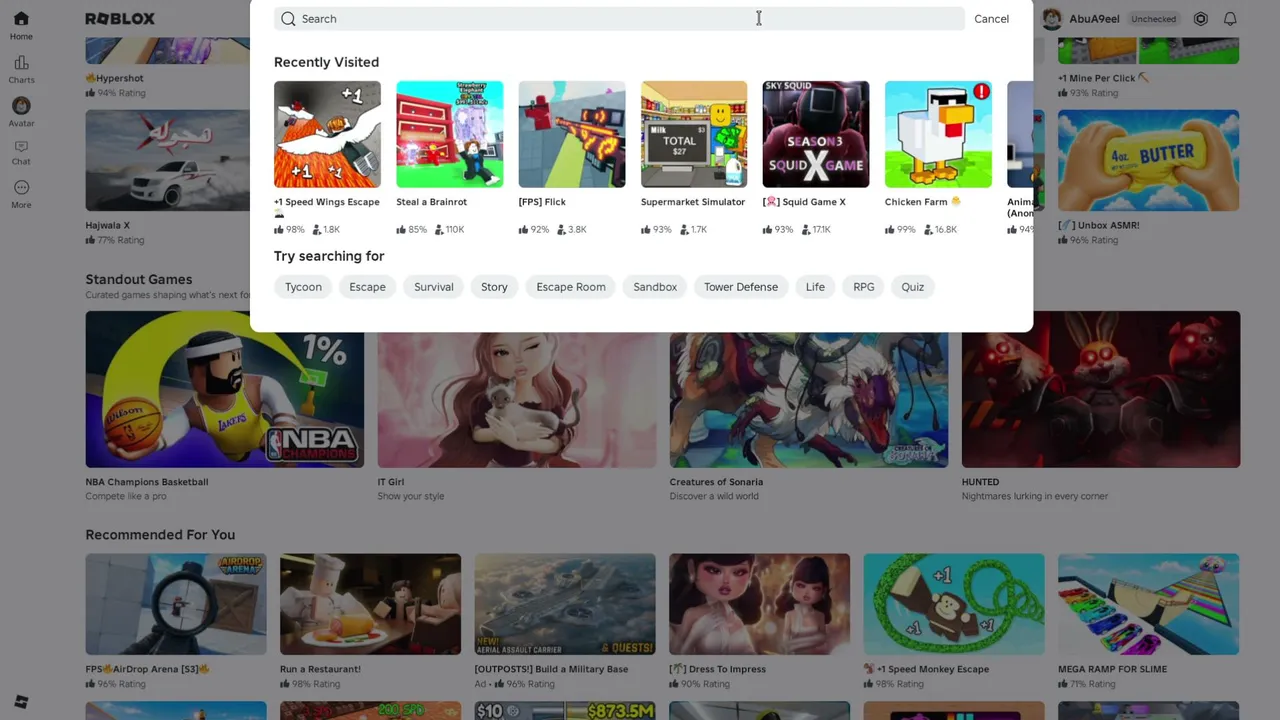This screenshot has width=1280, height=720.
Task: Click the Recommended For You heading
Action: 160,535
